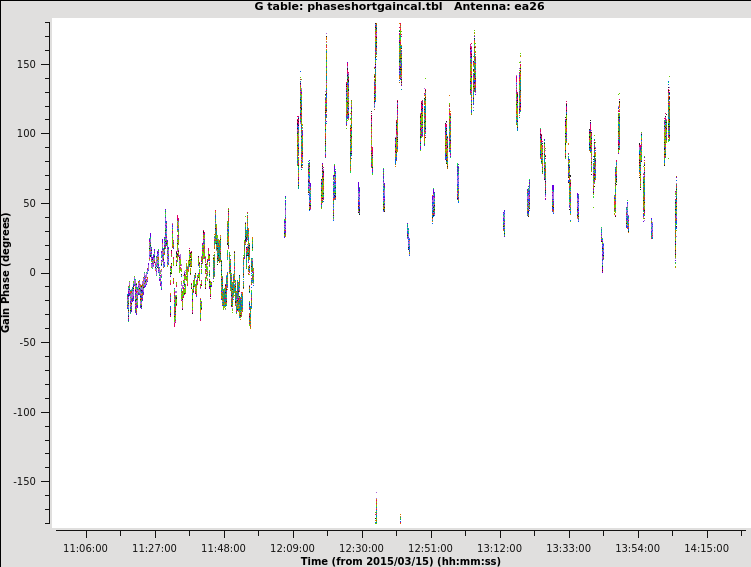The height and width of the screenshot is (567, 751).
Task: Click the 13:12:00 time tick label
Action: click(499, 548)
